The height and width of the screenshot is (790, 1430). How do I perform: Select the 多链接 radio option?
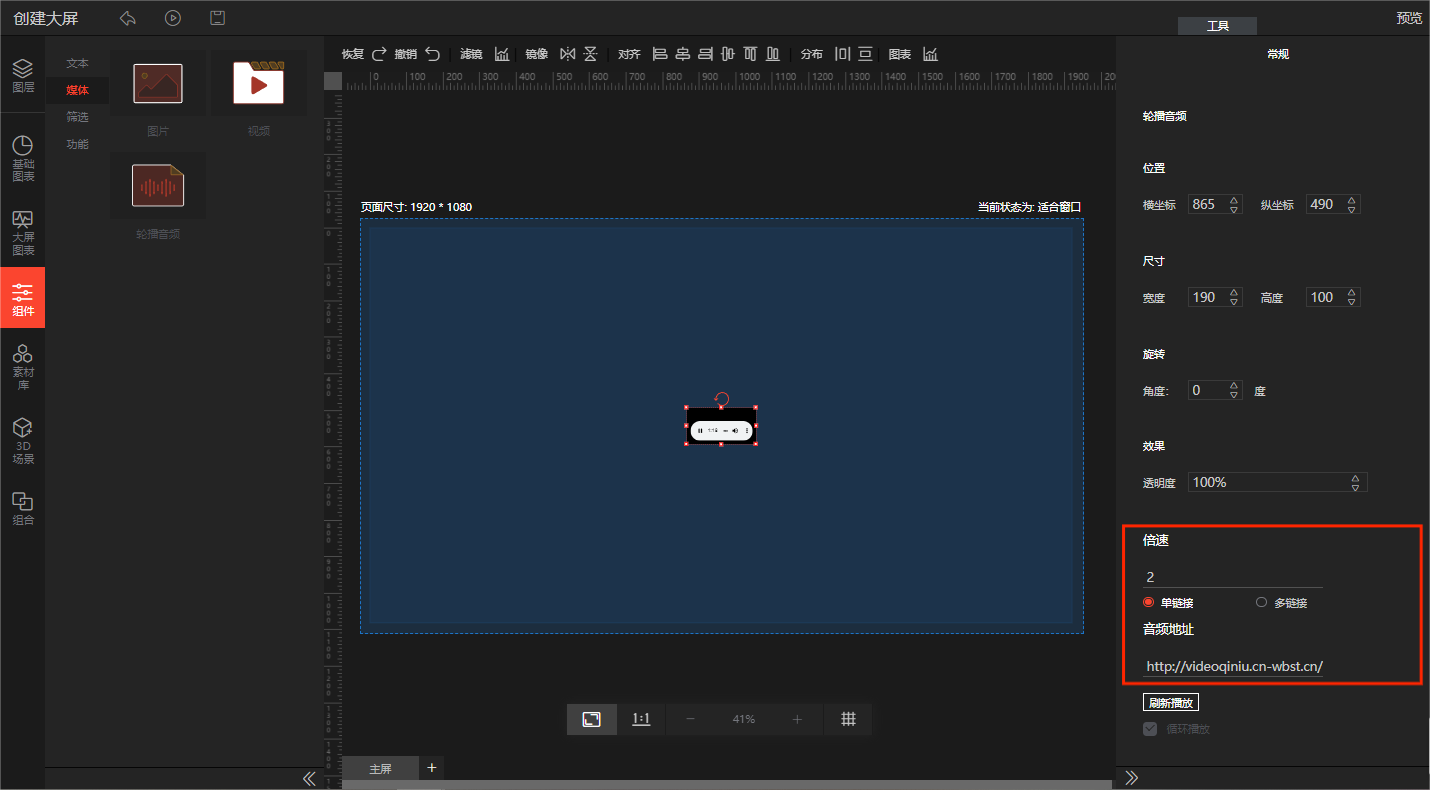pyautogui.click(x=1261, y=602)
